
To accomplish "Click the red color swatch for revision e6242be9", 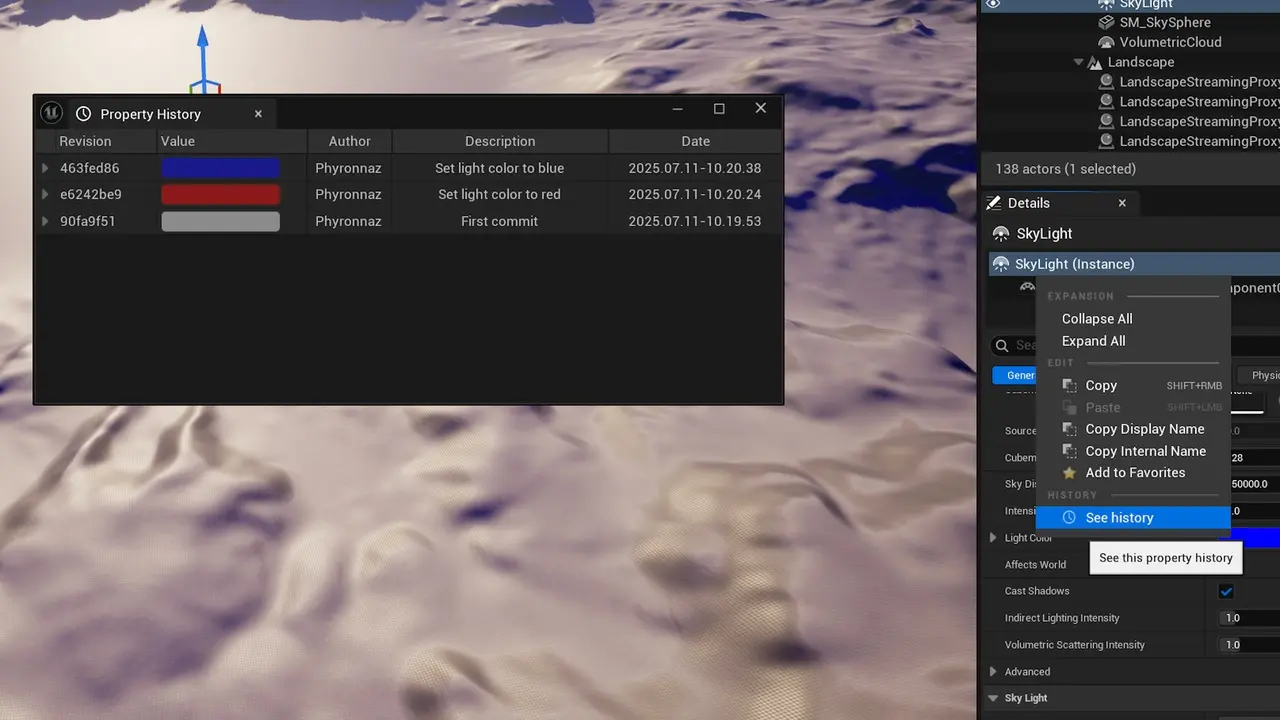I will (220, 195).
